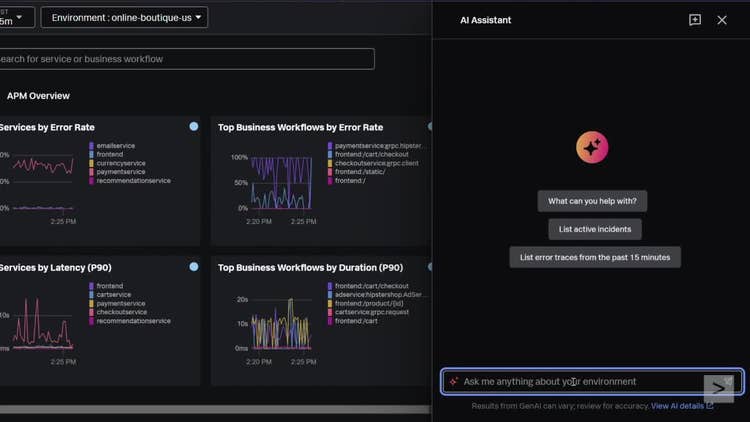Viewport: 750px width, 422px height.
Task: Open the Environment online-boutique-us dropdown
Action: coord(124,17)
